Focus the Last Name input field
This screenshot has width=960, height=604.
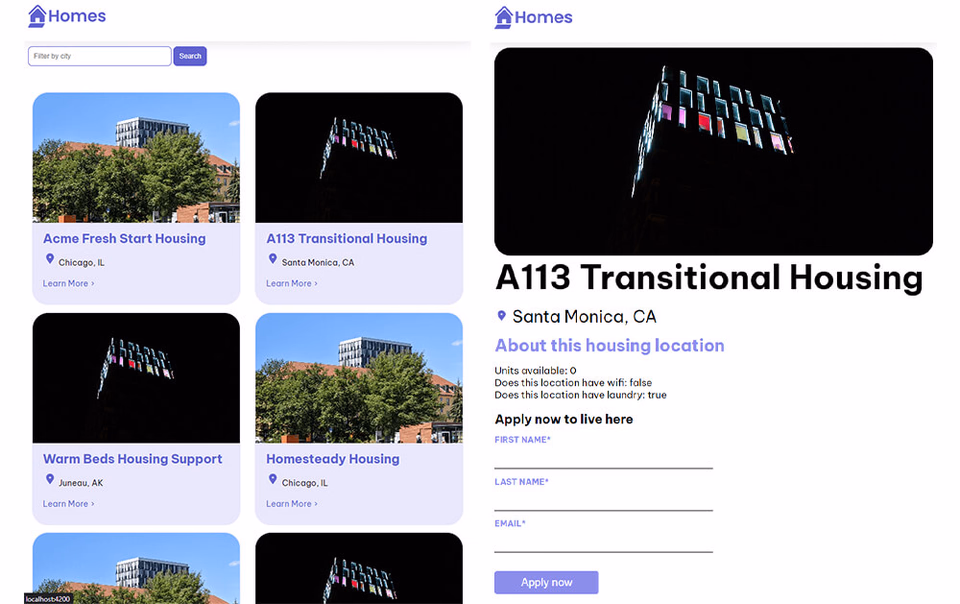pyautogui.click(x=603, y=500)
